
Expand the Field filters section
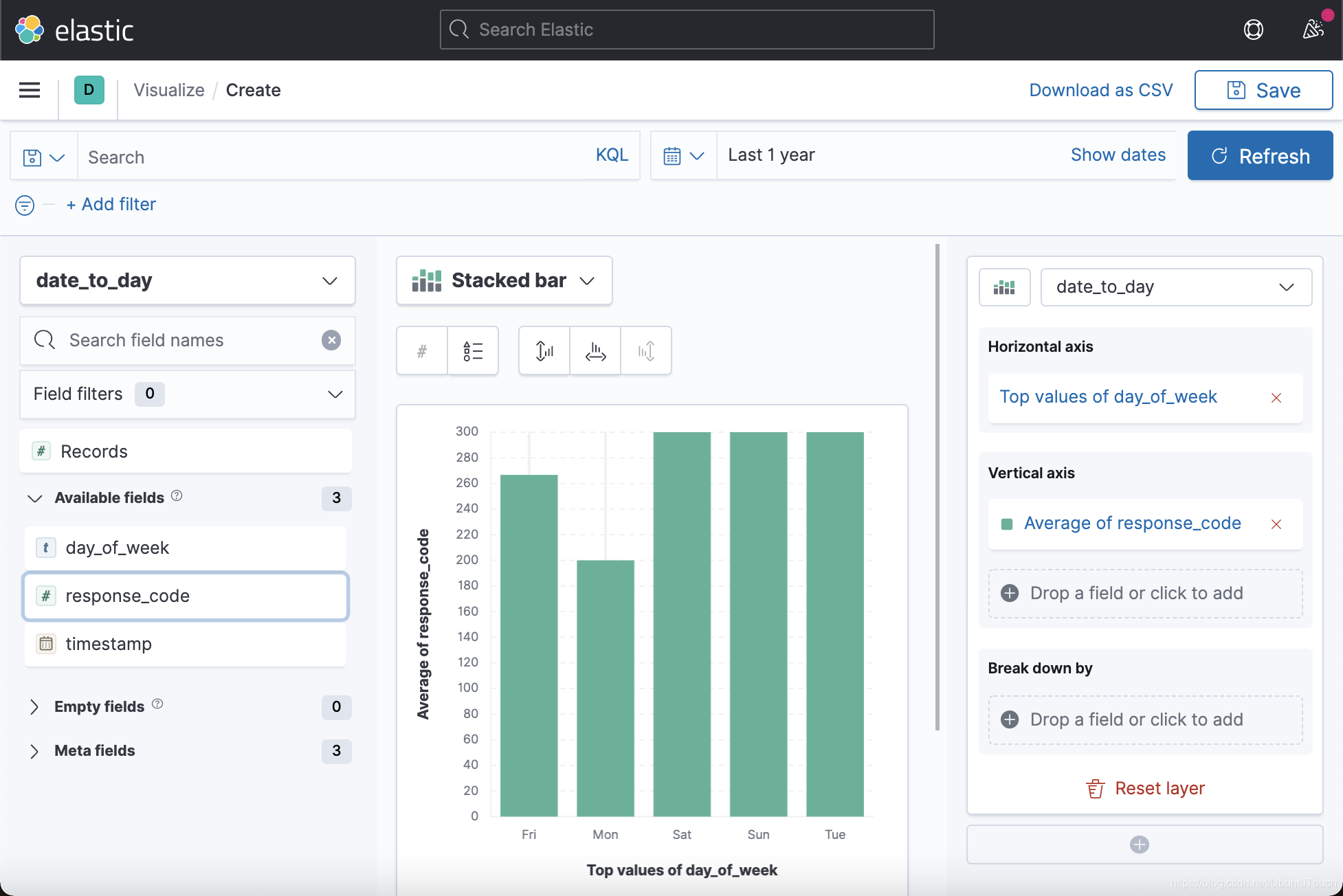coord(335,394)
